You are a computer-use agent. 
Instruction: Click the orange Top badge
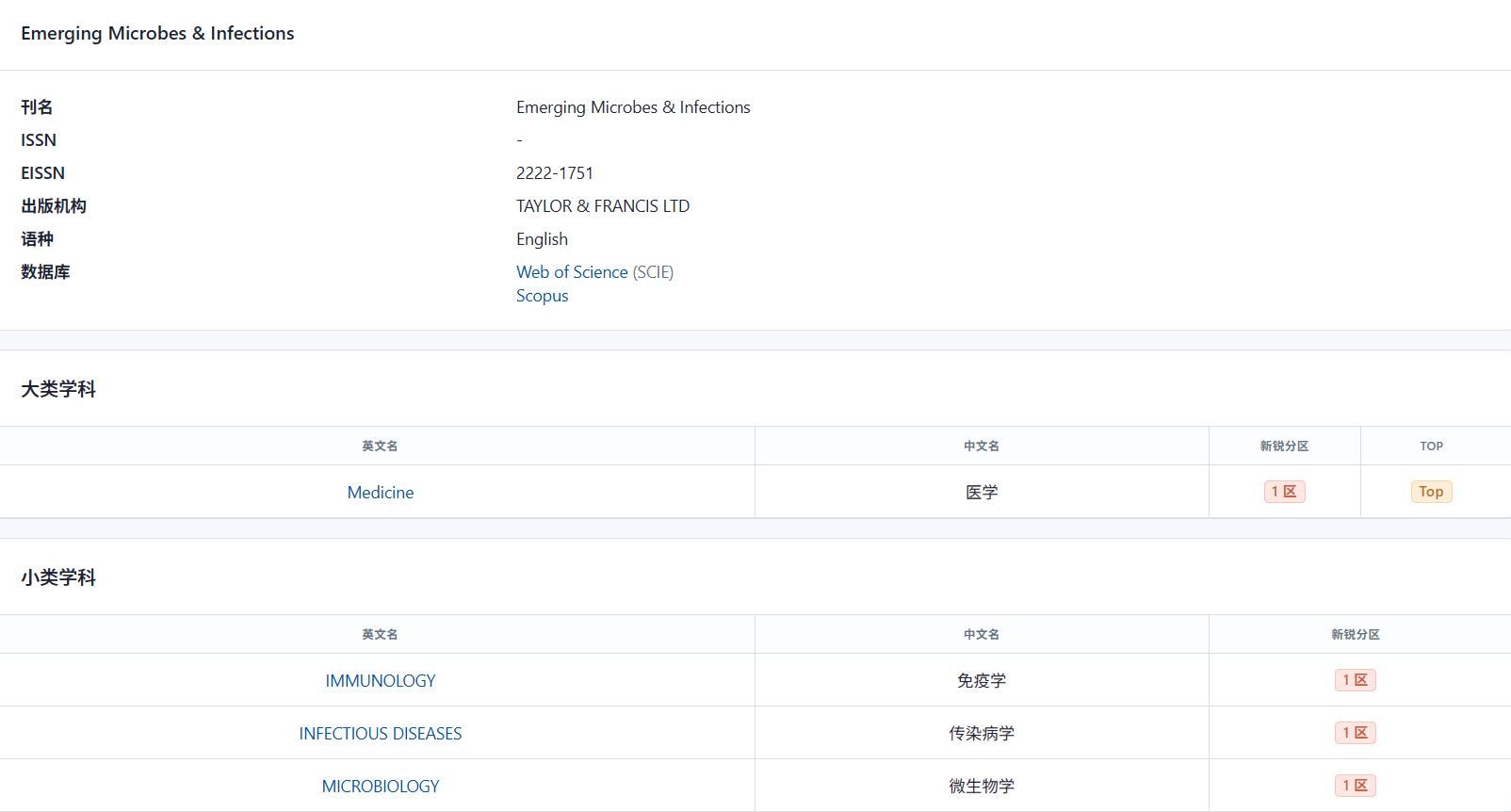[1431, 492]
